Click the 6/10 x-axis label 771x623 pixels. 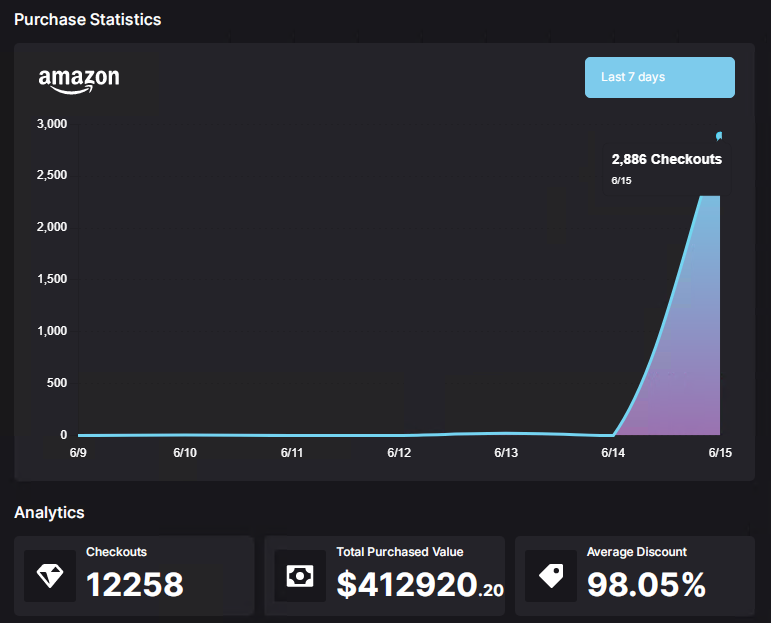point(185,453)
